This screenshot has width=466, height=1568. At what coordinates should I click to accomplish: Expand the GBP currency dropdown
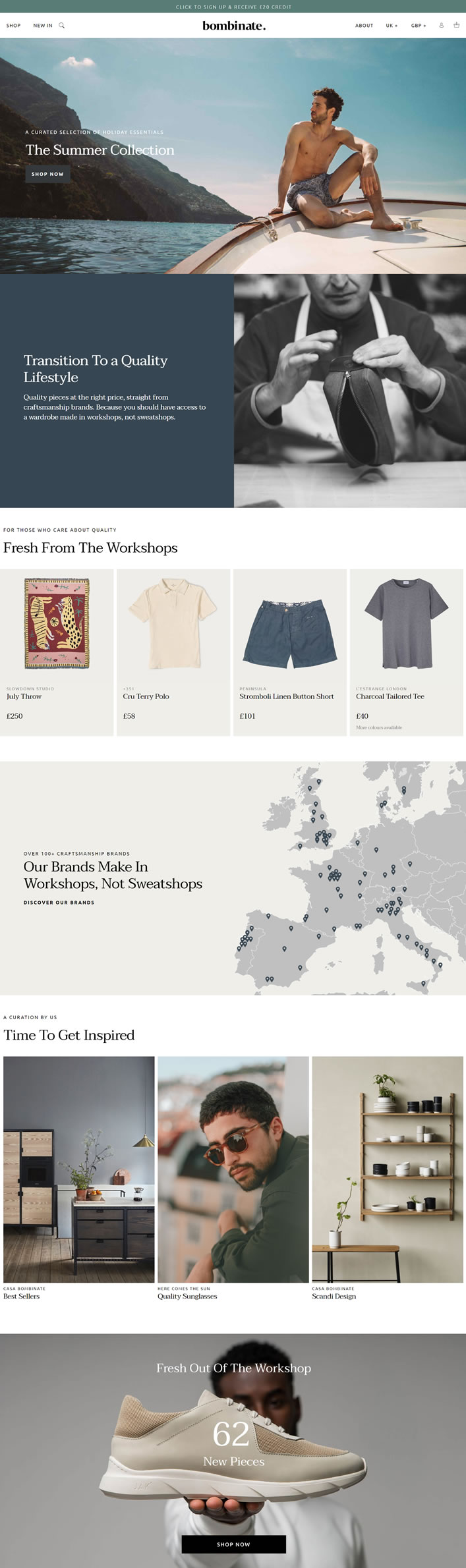click(419, 26)
